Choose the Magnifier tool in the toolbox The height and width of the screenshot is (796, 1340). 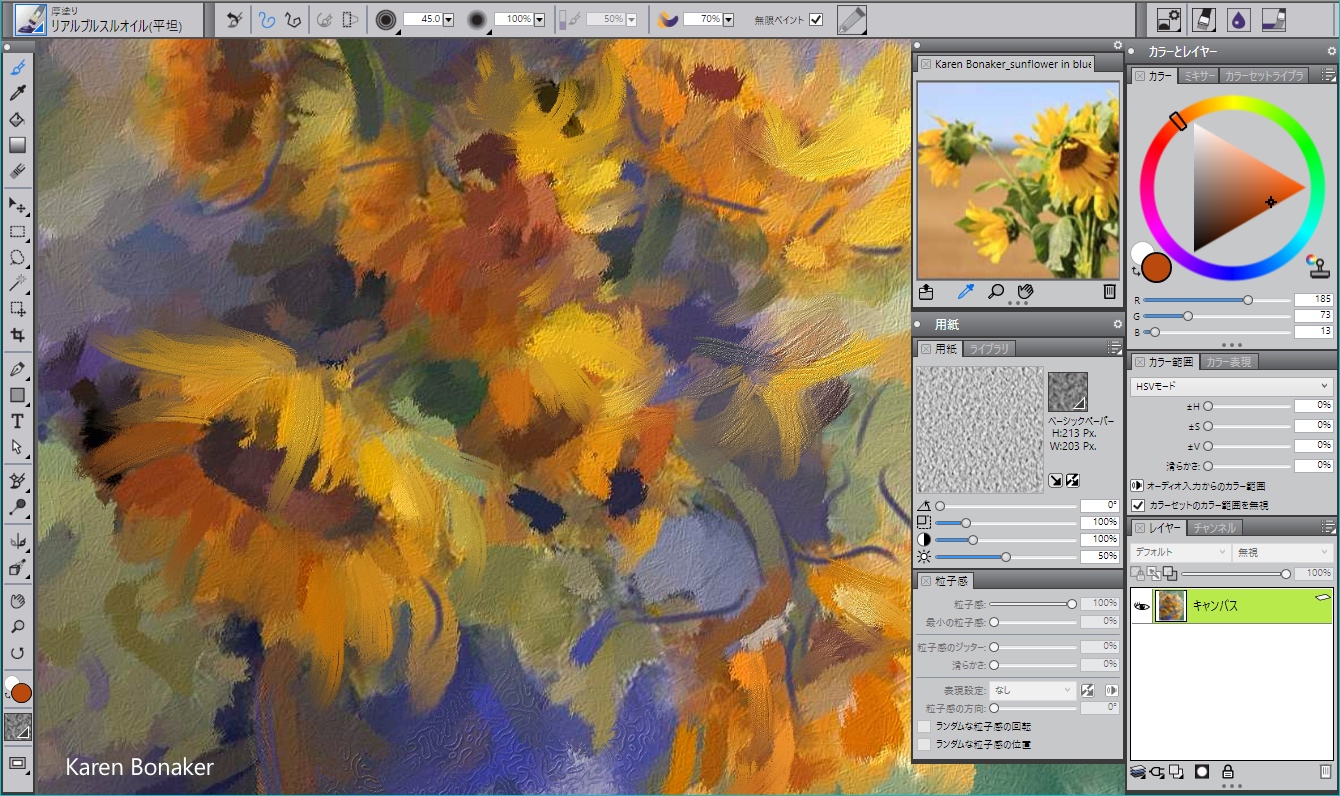pos(17,627)
